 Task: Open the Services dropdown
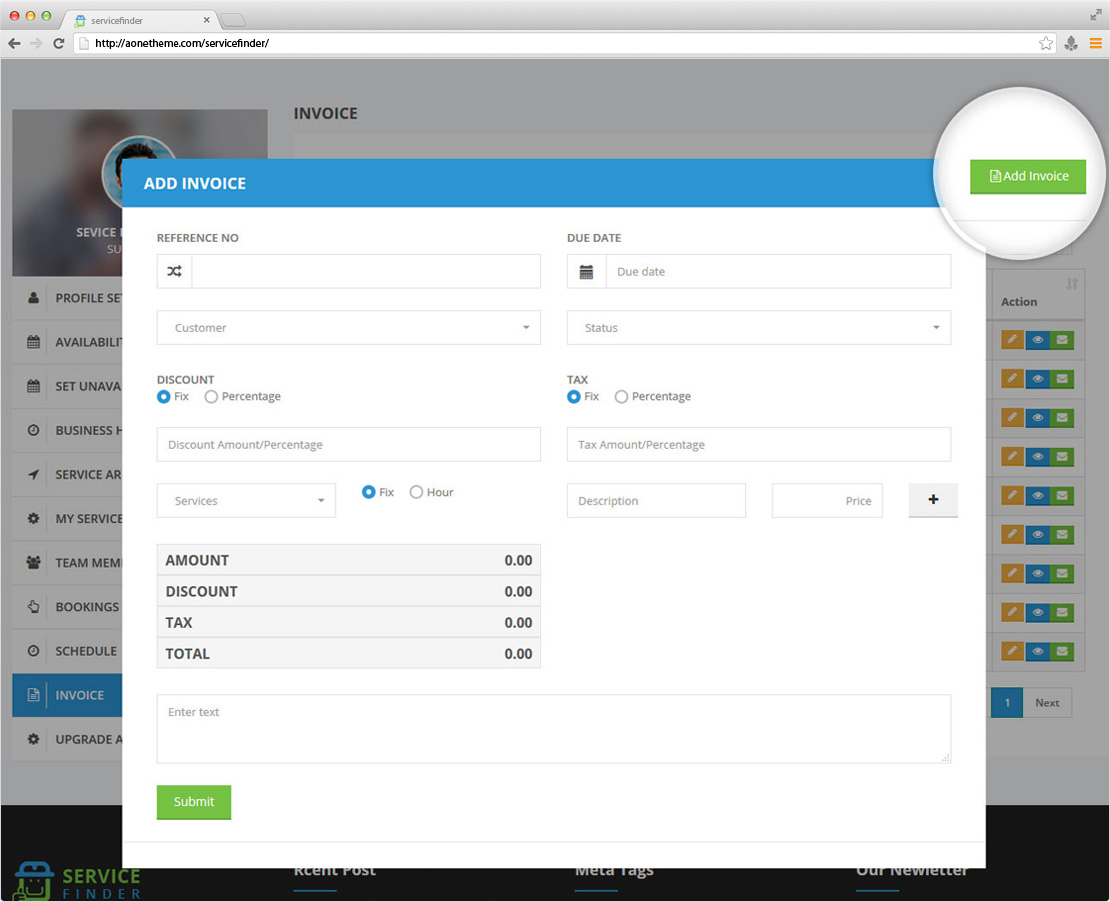click(x=246, y=501)
